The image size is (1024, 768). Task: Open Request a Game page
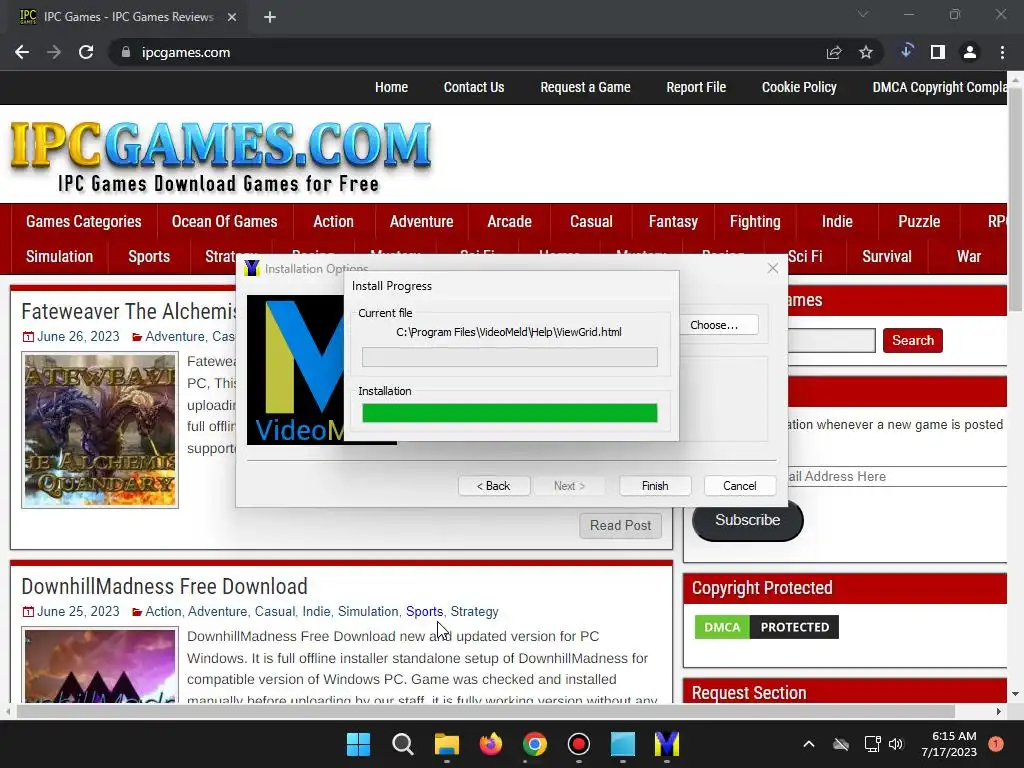click(x=585, y=88)
